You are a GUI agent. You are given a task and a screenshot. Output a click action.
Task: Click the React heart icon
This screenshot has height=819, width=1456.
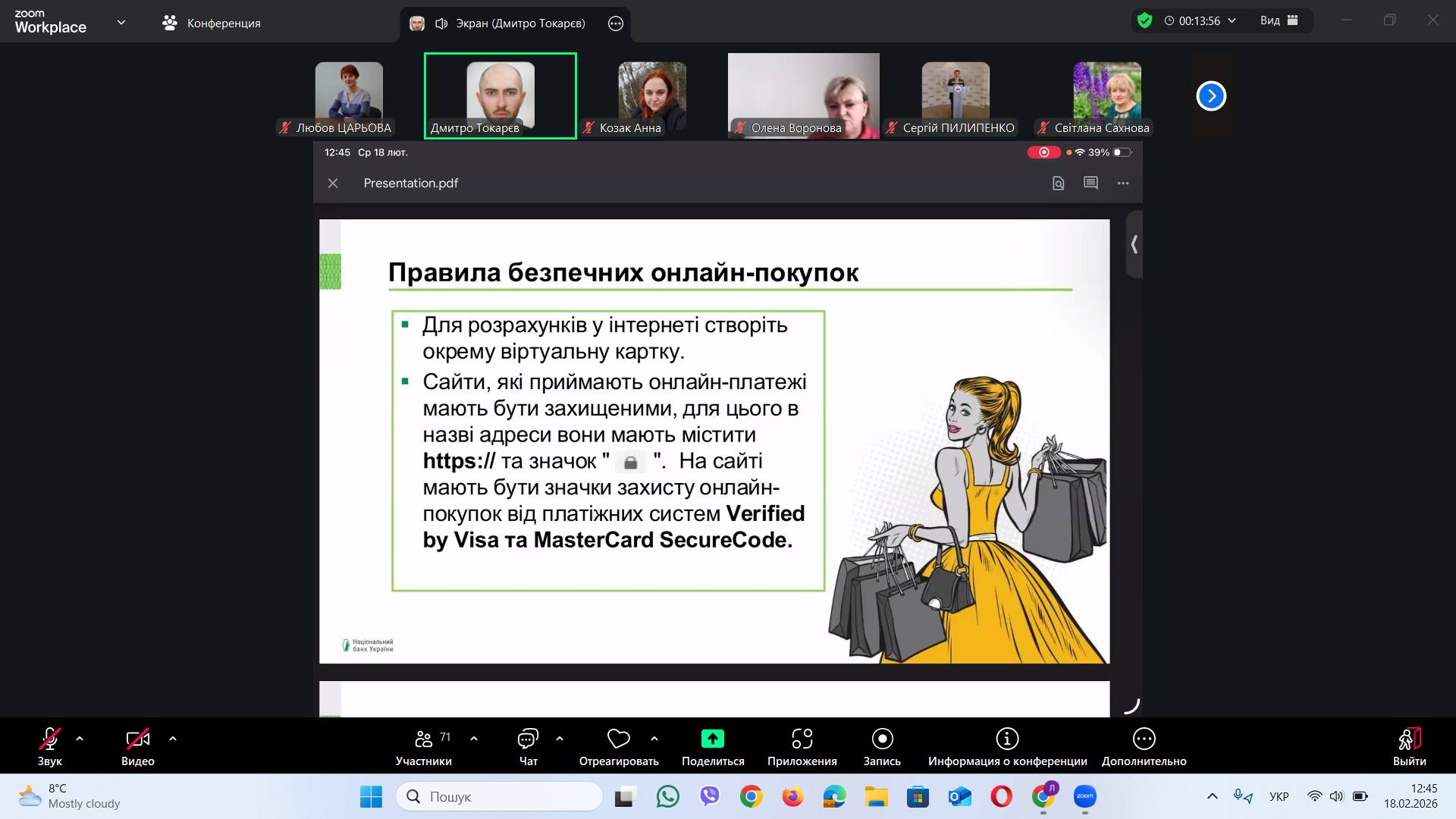tap(619, 739)
